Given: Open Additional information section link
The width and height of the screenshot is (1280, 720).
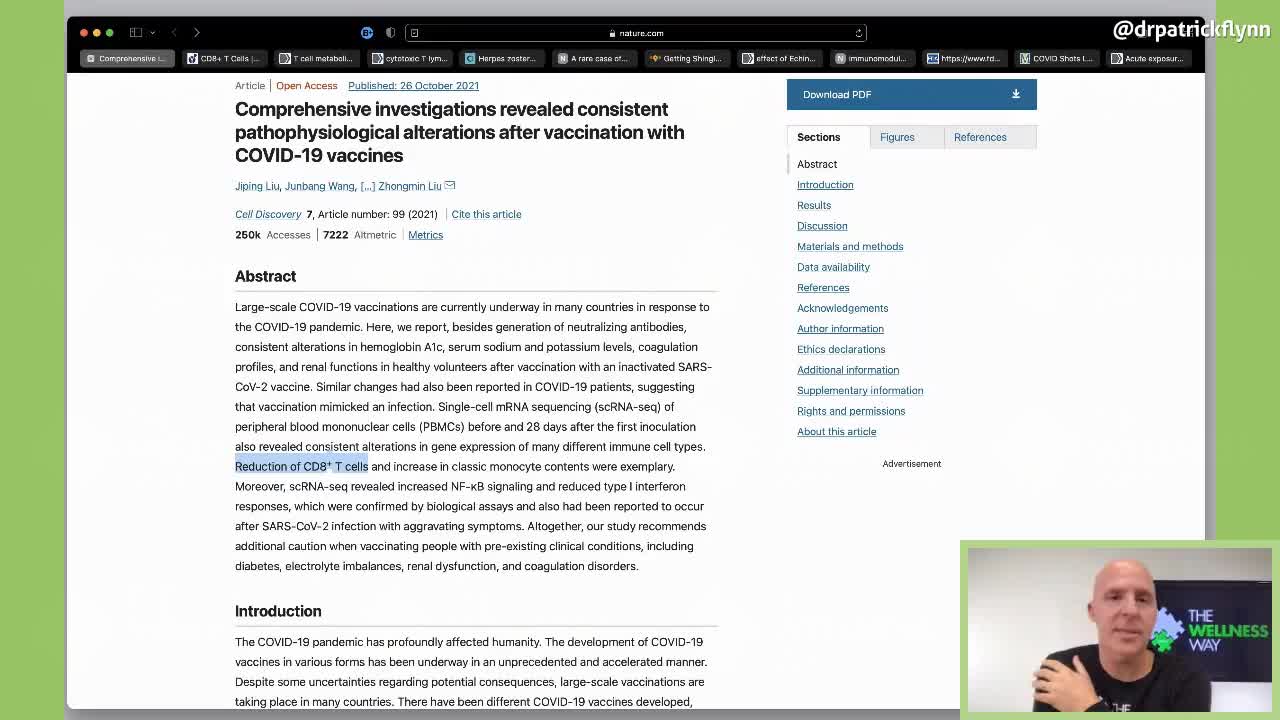Looking at the screenshot, I should click(x=848, y=370).
